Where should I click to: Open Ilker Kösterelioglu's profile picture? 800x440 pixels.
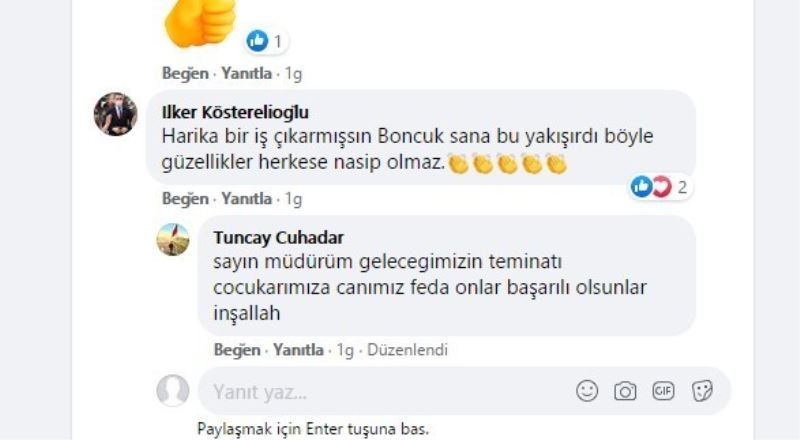tap(116, 114)
